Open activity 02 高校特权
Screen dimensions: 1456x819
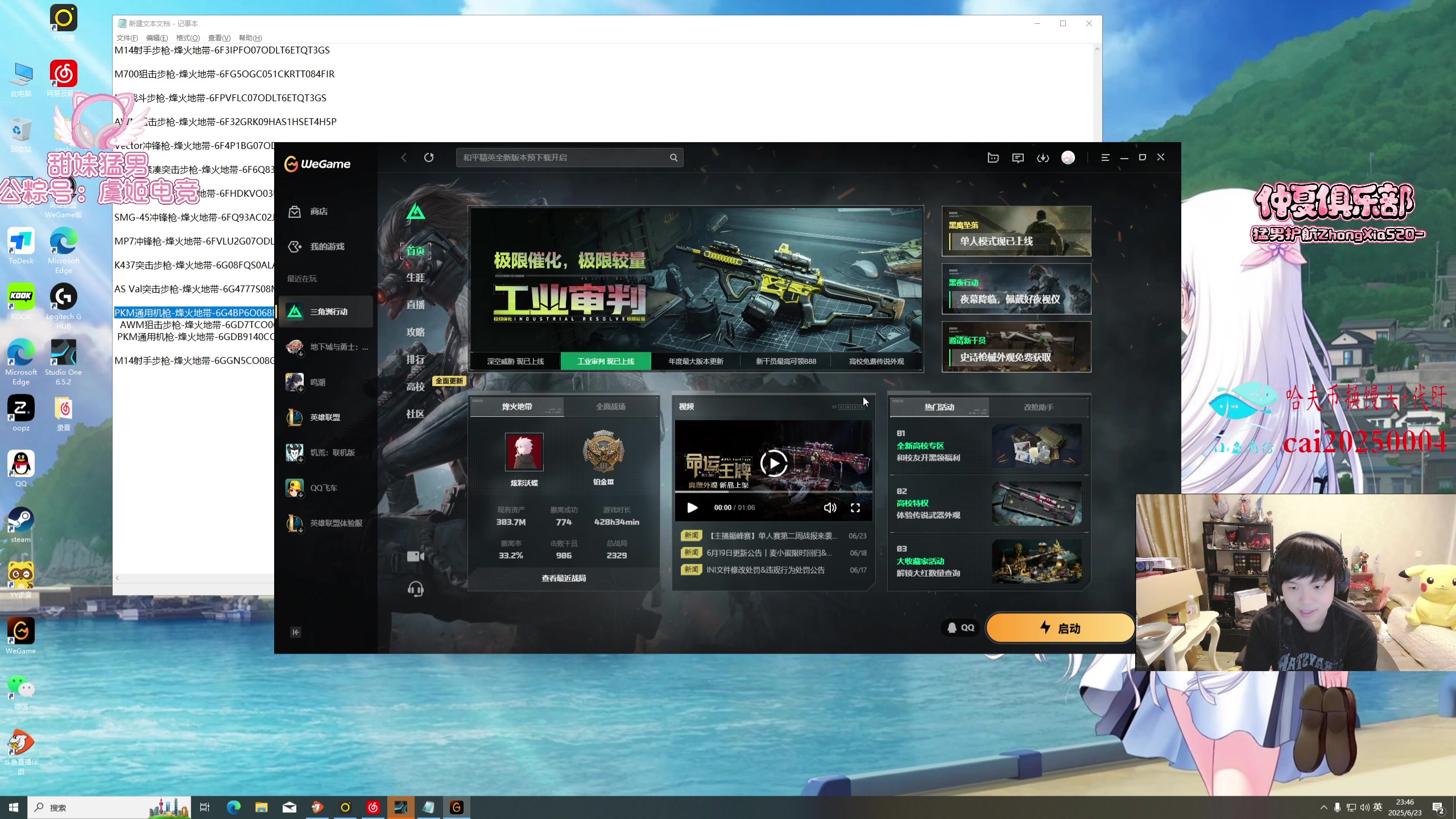tap(989, 504)
